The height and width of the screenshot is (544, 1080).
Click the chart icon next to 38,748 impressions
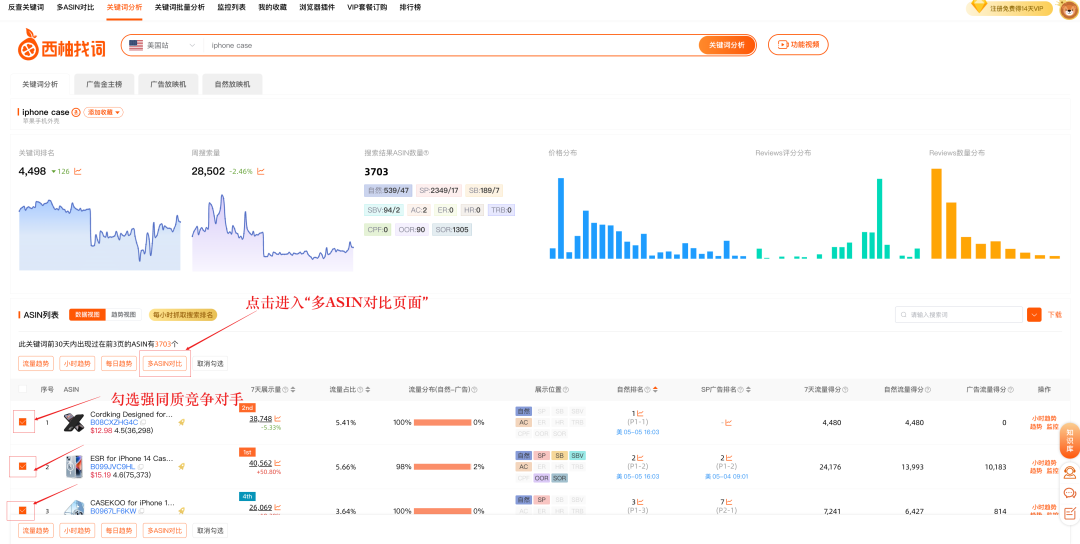coord(278,418)
